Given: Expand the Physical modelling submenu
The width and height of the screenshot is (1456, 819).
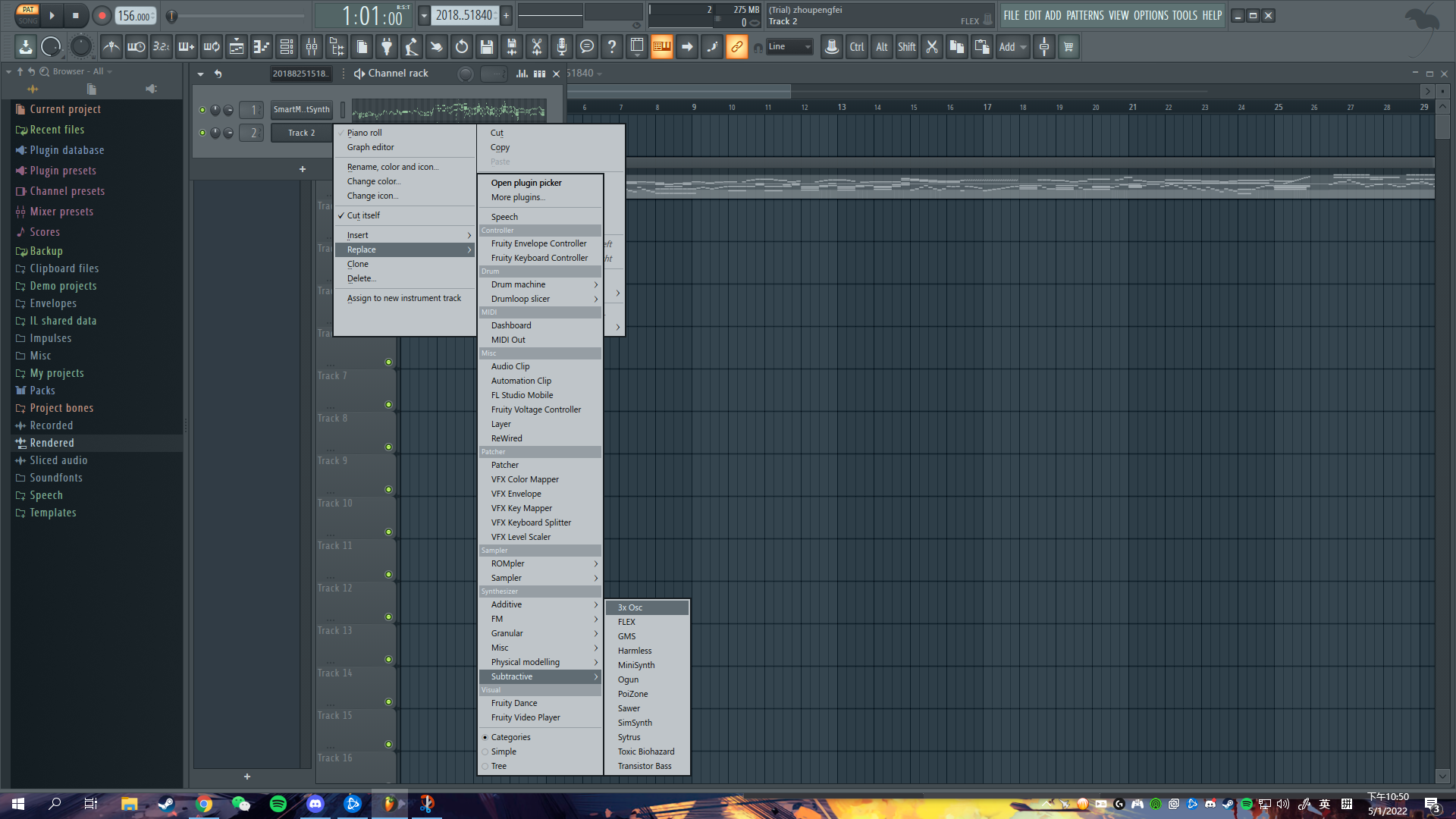Looking at the screenshot, I should pos(540,662).
